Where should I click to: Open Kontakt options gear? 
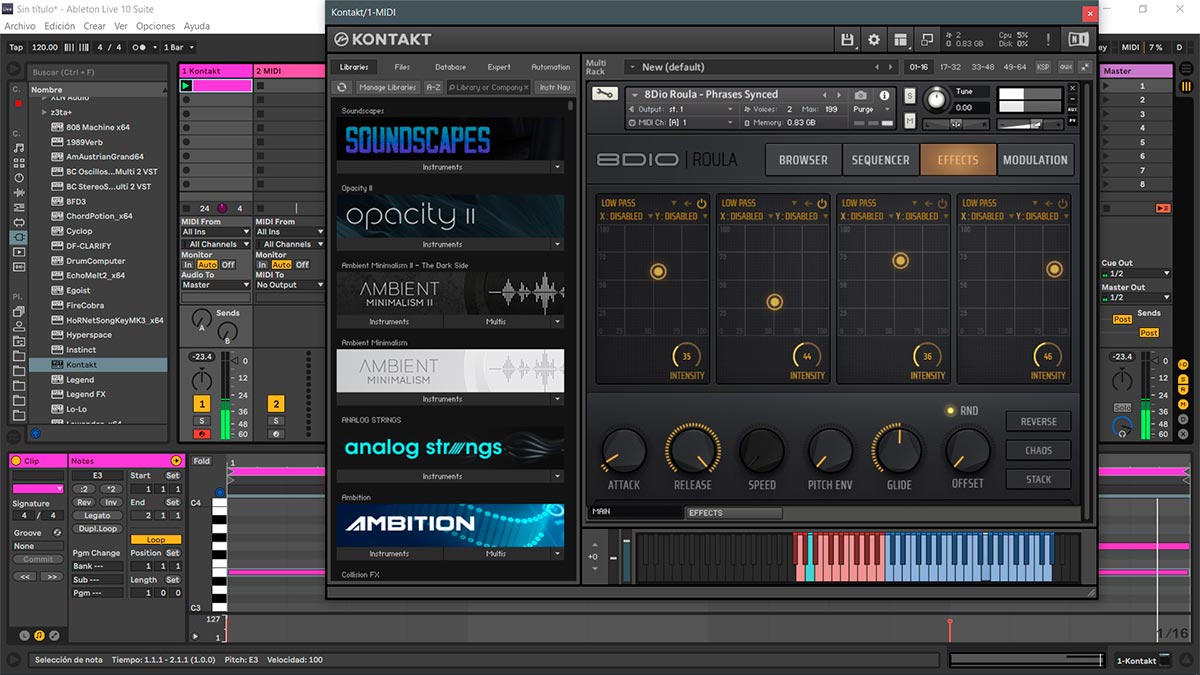pyautogui.click(x=874, y=40)
